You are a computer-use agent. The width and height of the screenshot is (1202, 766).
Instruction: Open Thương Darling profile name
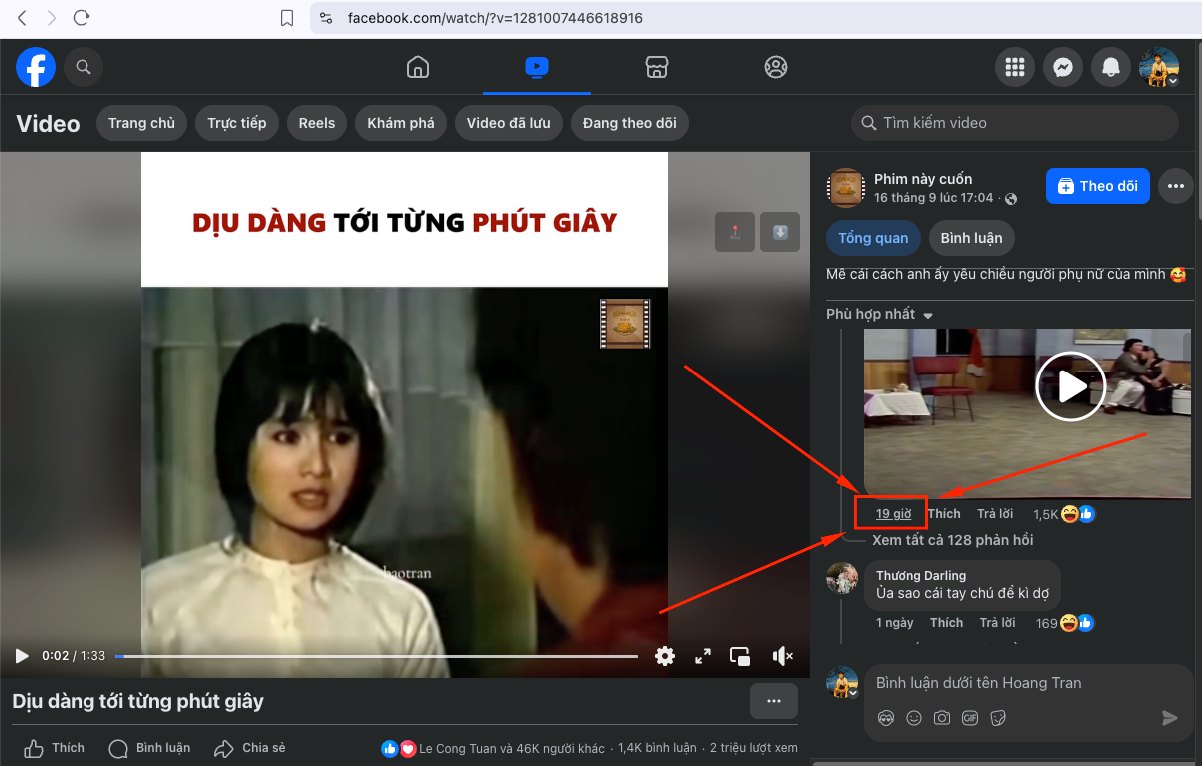921,575
